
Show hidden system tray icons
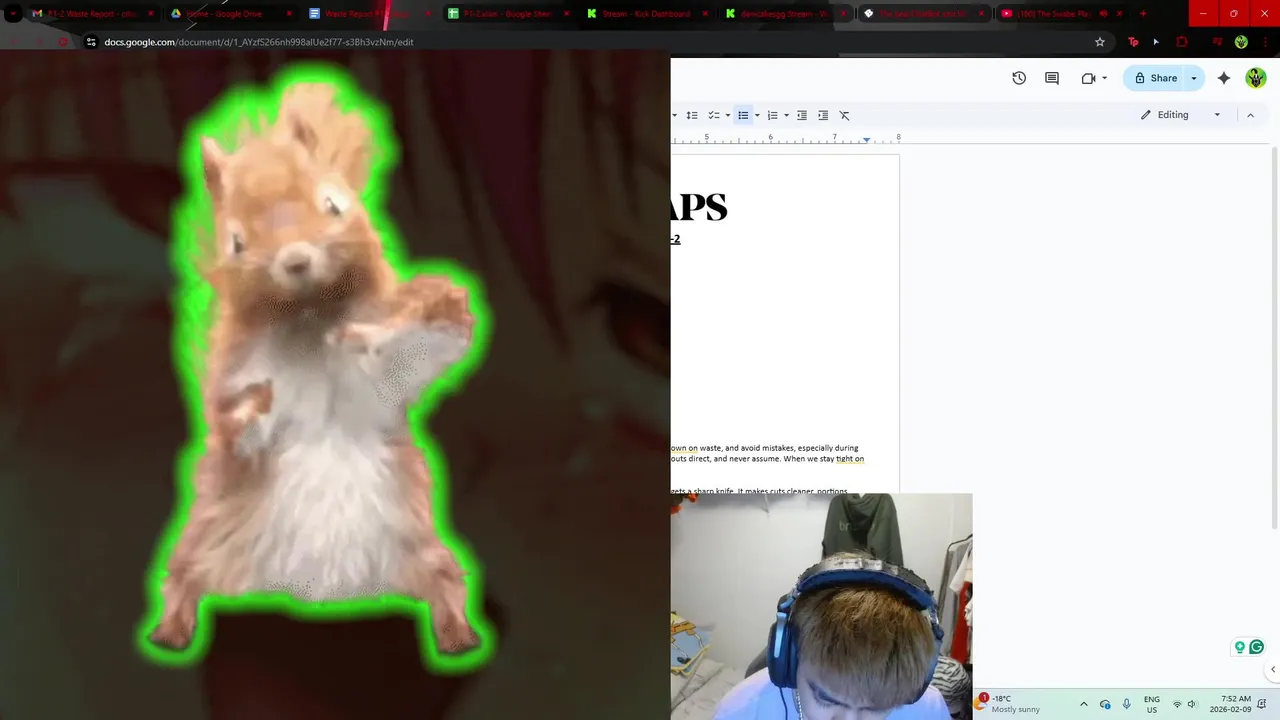click(x=1083, y=704)
